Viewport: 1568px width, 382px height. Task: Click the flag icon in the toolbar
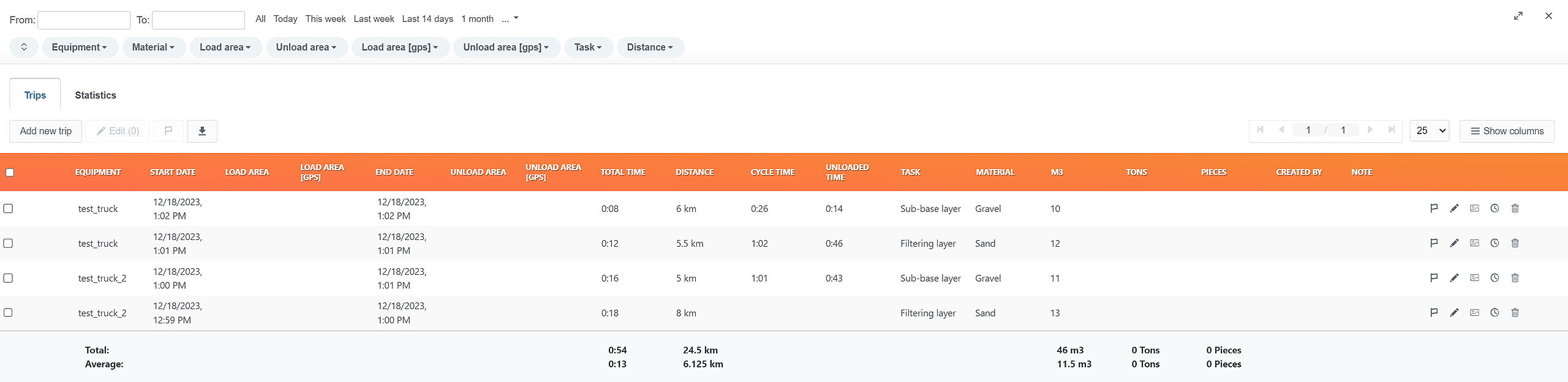[168, 131]
